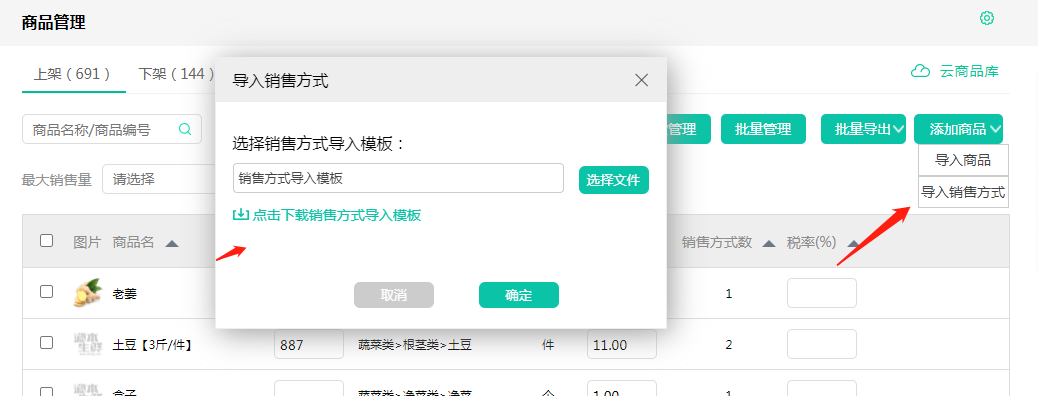Click the download icon beside template link
The height and width of the screenshot is (396, 1038).
[240, 215]
